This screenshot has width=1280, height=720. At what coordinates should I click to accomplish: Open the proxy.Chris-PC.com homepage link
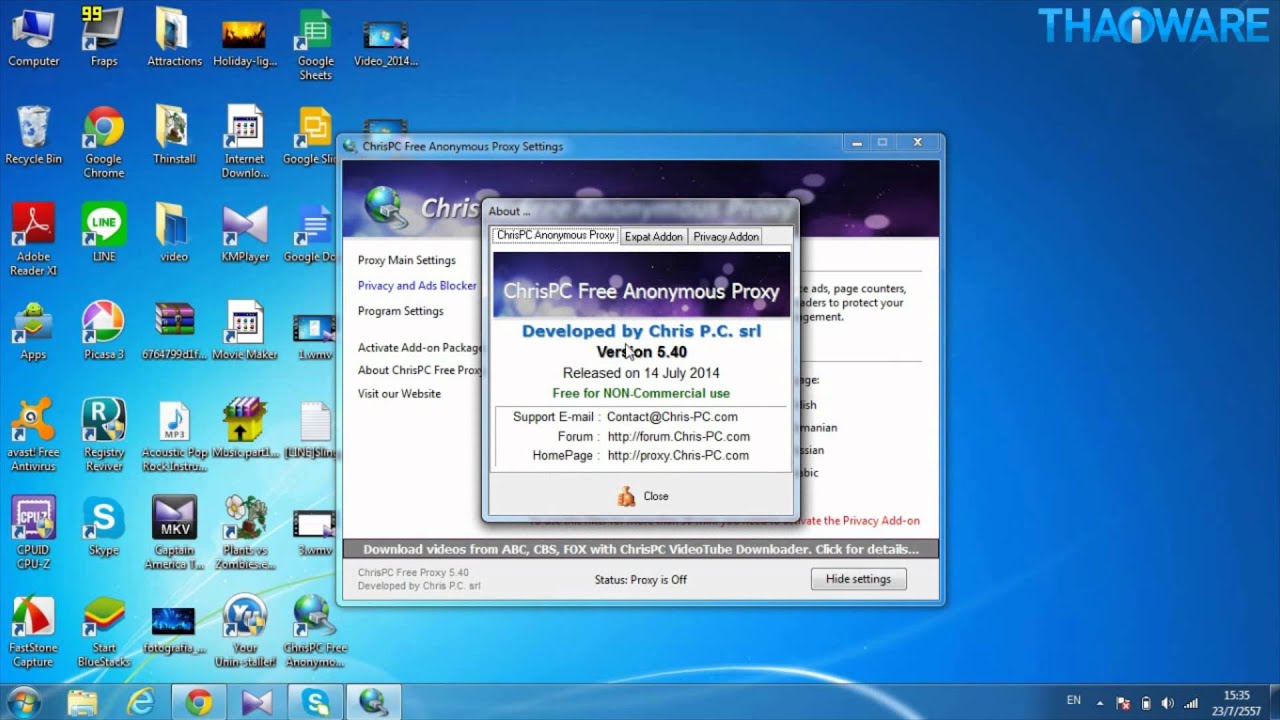coord(678,455)
